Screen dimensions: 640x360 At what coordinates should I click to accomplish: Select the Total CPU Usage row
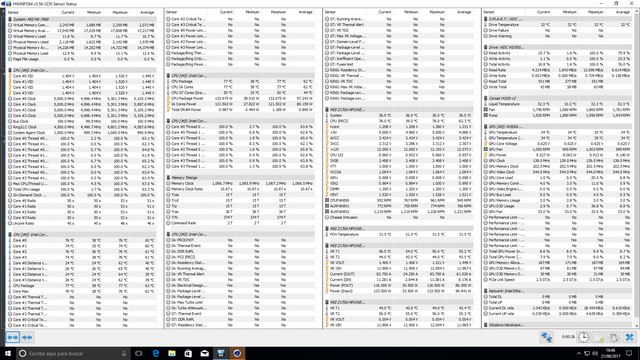click(82, 189)
